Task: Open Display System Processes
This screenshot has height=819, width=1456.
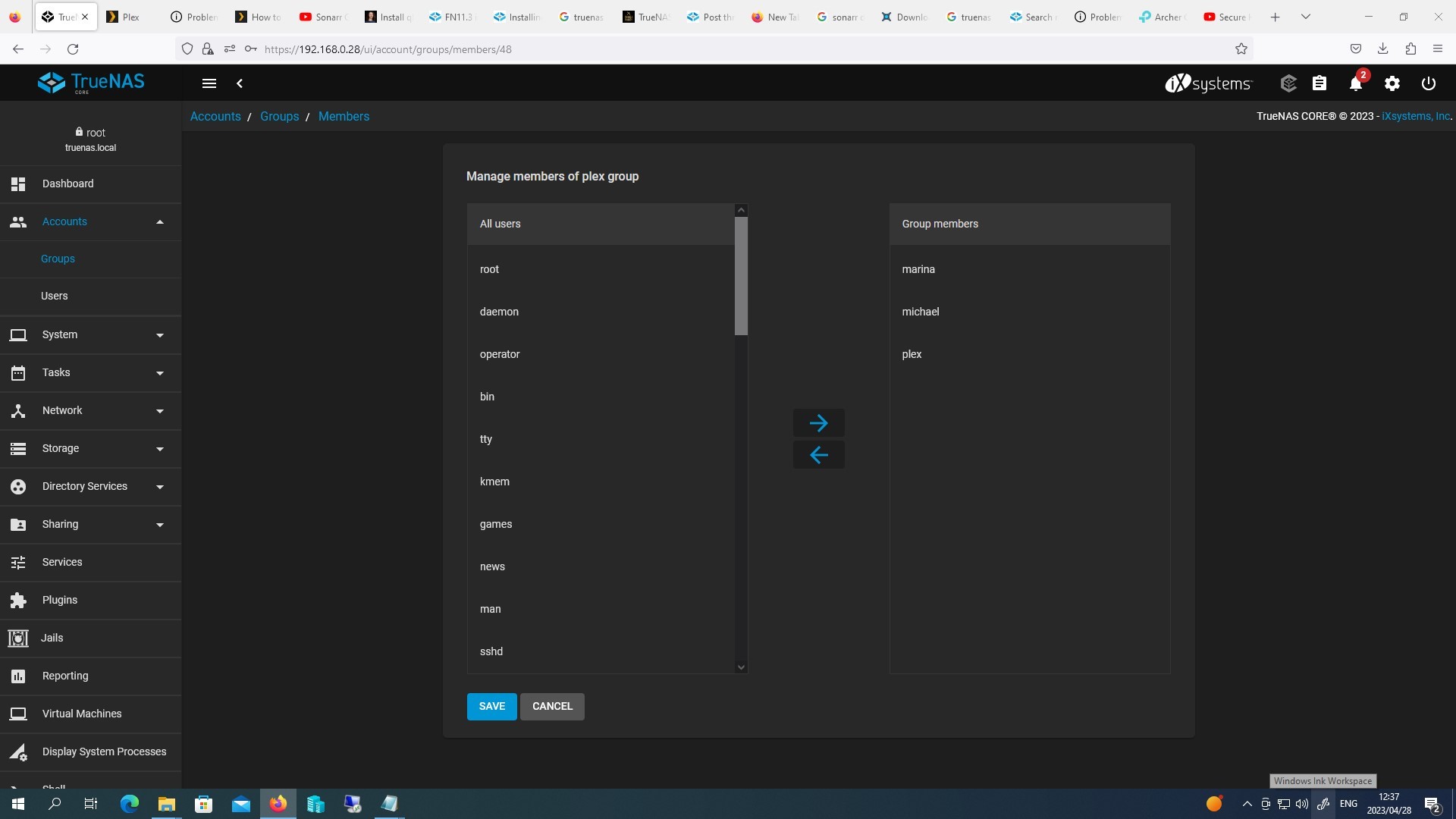Action: point(91,752)
